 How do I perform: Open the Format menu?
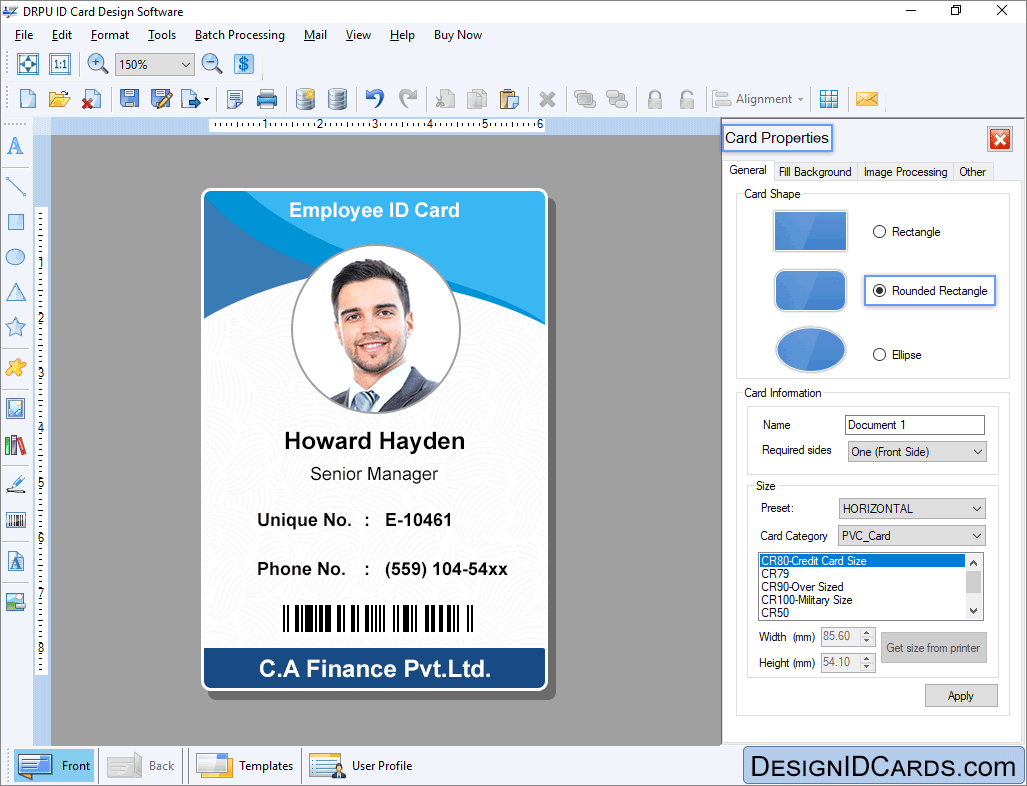pos(109,35)
